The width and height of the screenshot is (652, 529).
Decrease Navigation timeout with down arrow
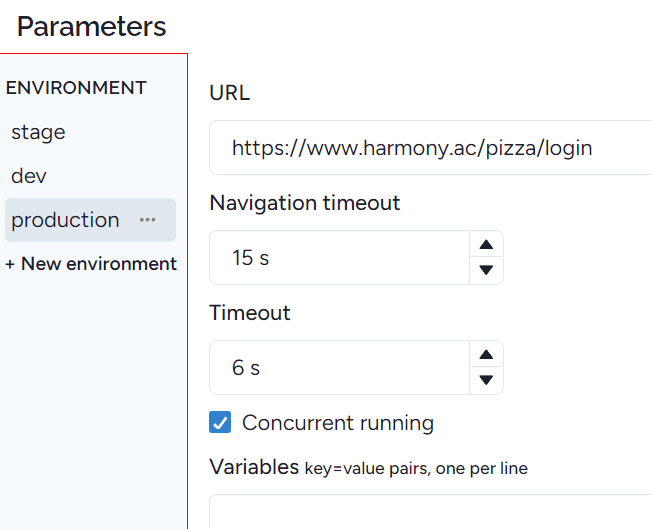tap(486, 270)
